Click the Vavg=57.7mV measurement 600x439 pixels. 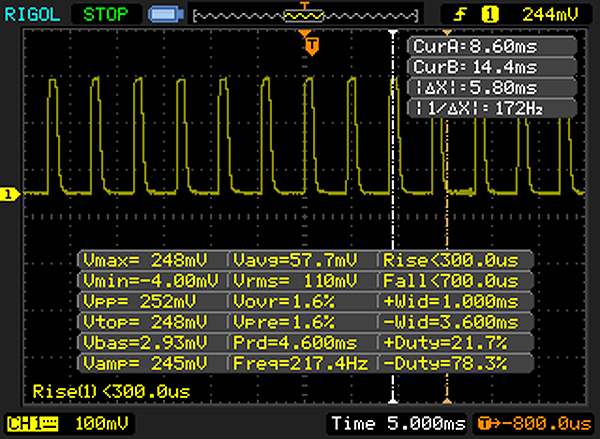(295, 260)
